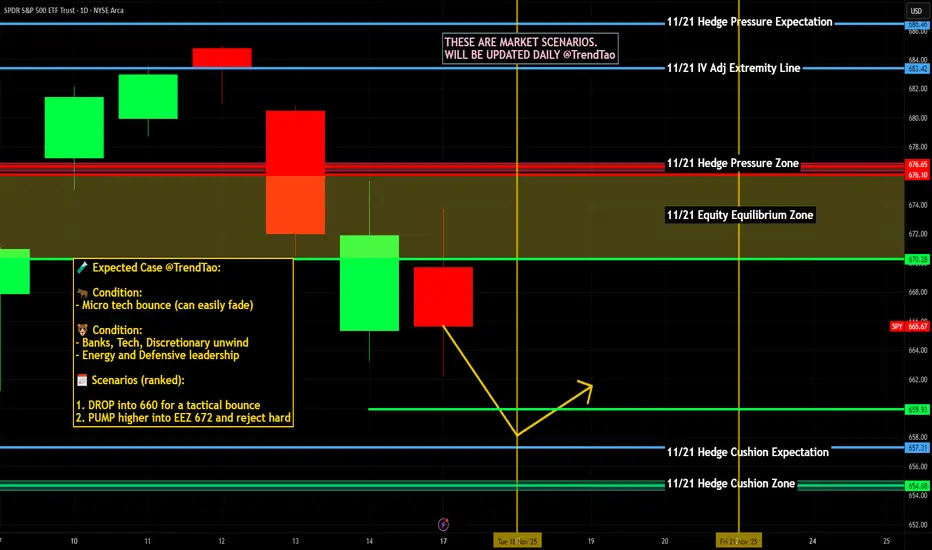Screen dimensions: 932x550
Task: Click the 'Micro tech bounce (can easily fade)' line
Action: [x=168, y=305]
